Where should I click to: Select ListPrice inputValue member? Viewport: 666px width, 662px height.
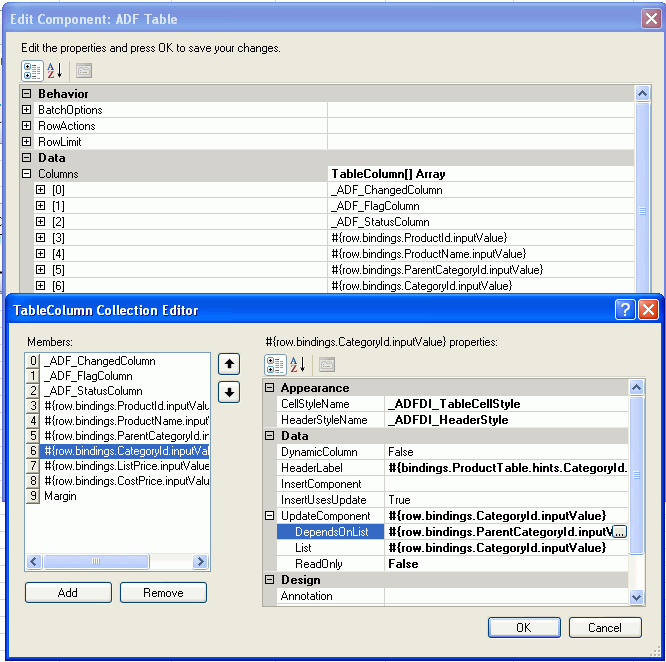pyautogui.click(x=117, y=466)
